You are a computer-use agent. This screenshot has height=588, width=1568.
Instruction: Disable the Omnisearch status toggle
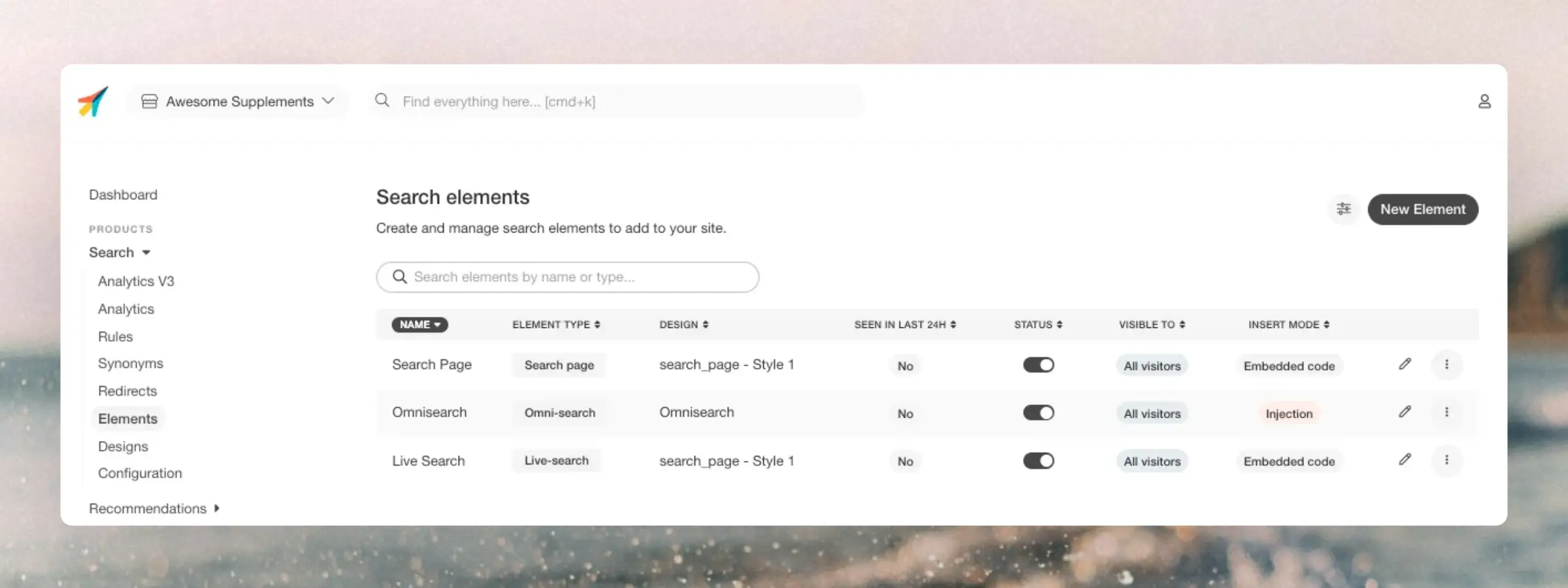point(1038,413)
